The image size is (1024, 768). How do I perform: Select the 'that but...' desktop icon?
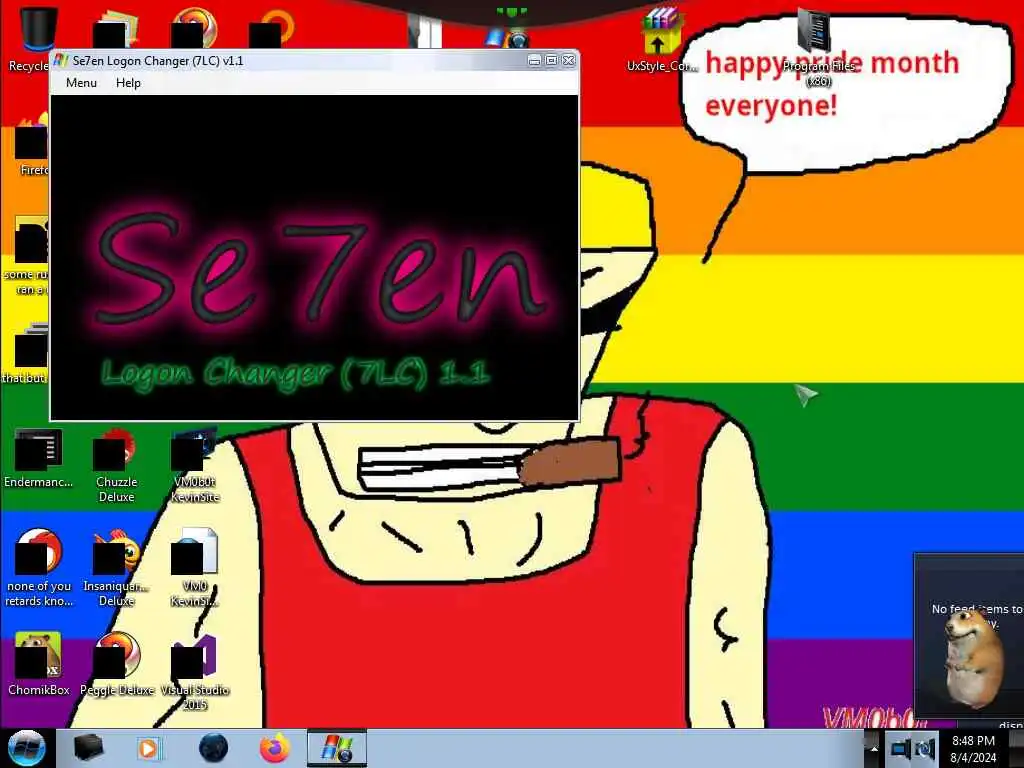pos(26,353)
